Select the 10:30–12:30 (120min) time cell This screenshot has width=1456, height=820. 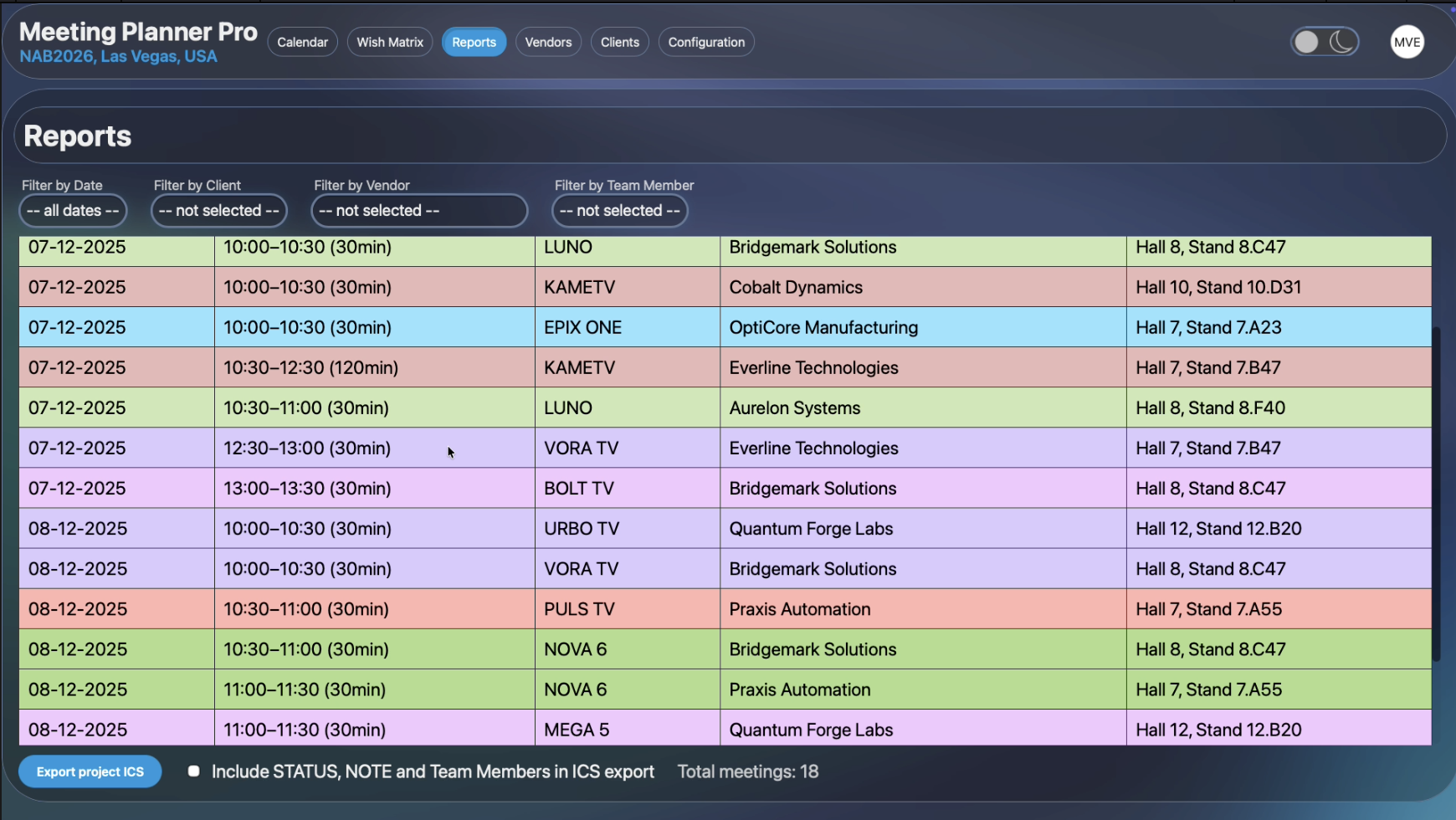tap(375, 367)
